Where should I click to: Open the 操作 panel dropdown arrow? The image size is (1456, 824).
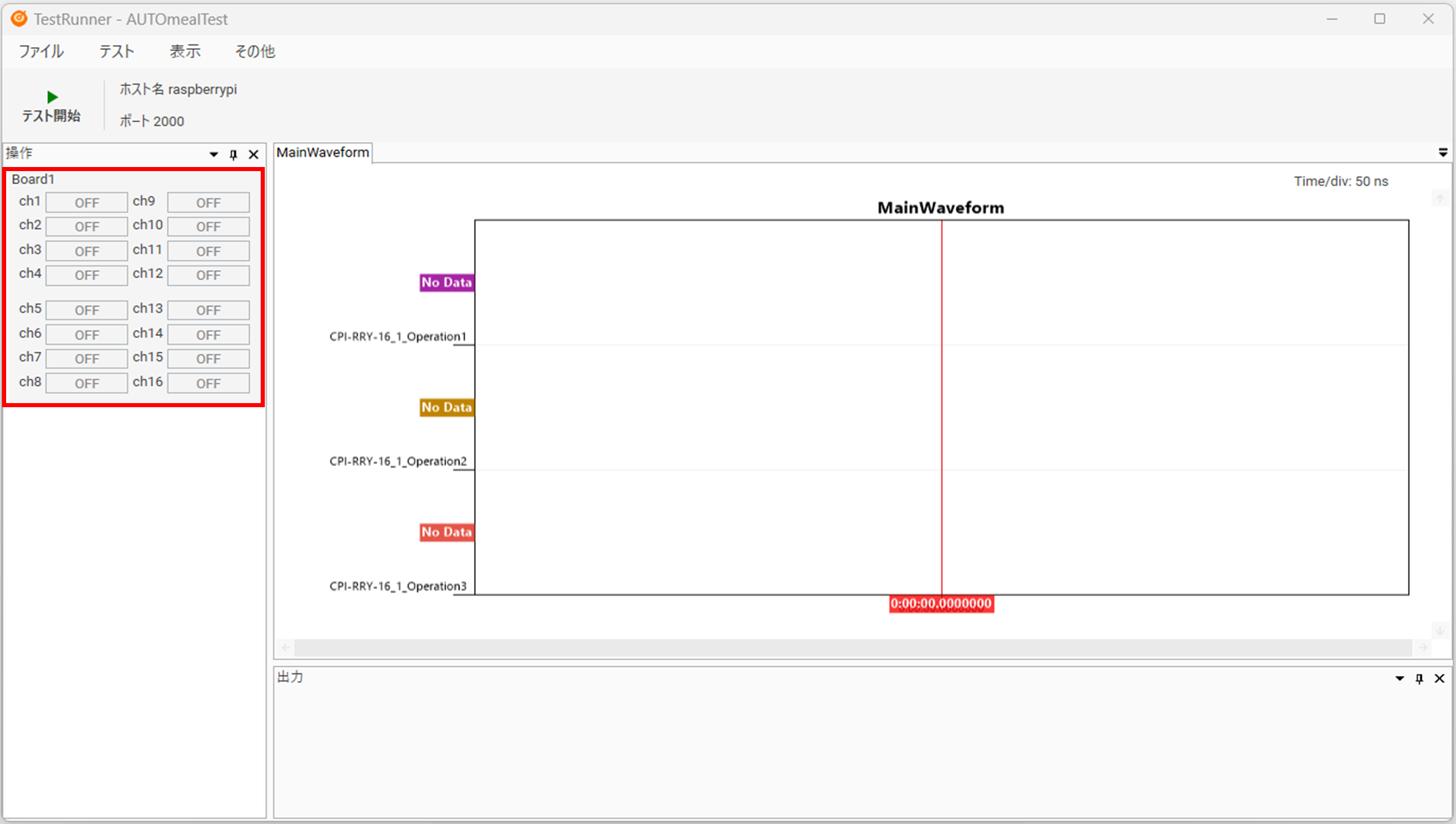pos(213,155)
